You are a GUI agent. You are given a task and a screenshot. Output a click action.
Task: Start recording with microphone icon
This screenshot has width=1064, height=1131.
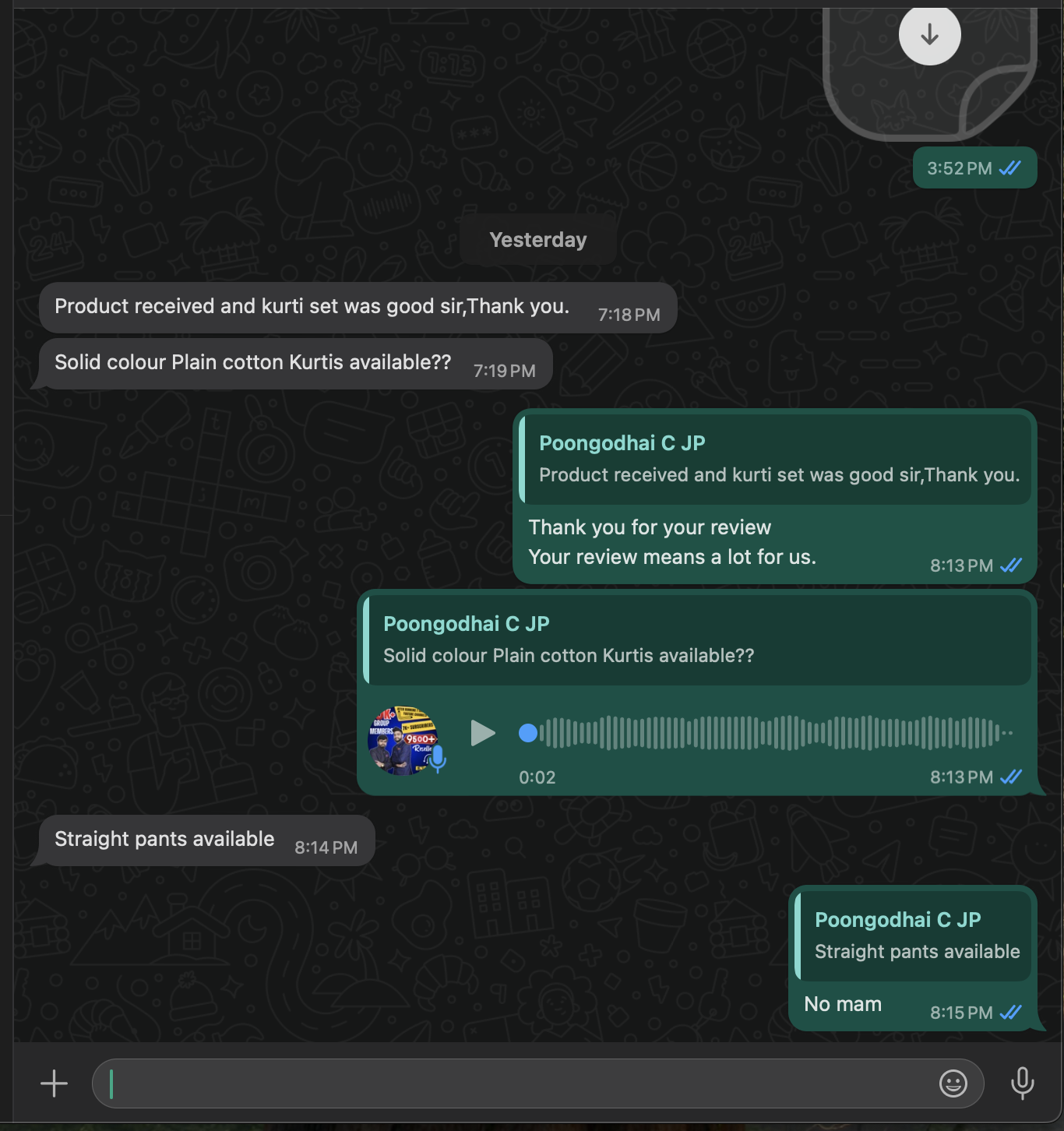pyautogui.click(x=1022, y=1083)
